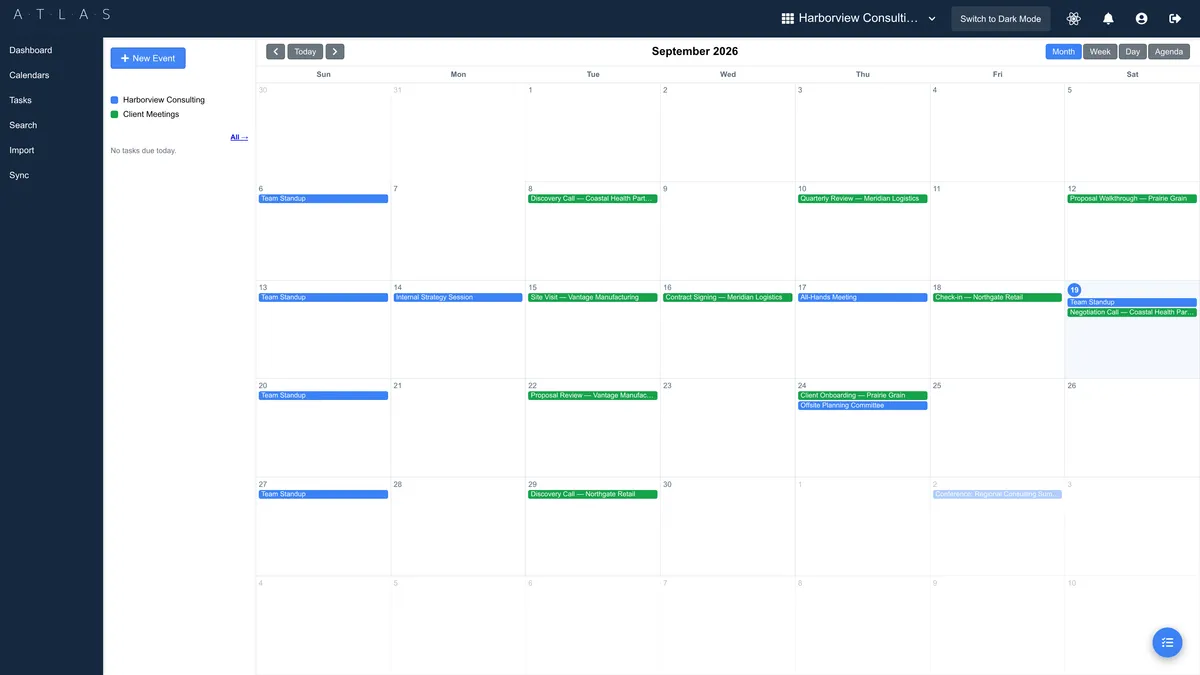Click day number 28

[x=397, y=484]
